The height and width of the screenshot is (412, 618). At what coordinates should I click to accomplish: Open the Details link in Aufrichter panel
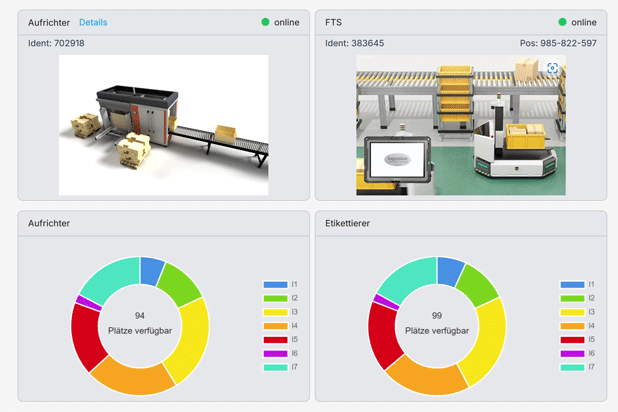[x=92, y=22]
